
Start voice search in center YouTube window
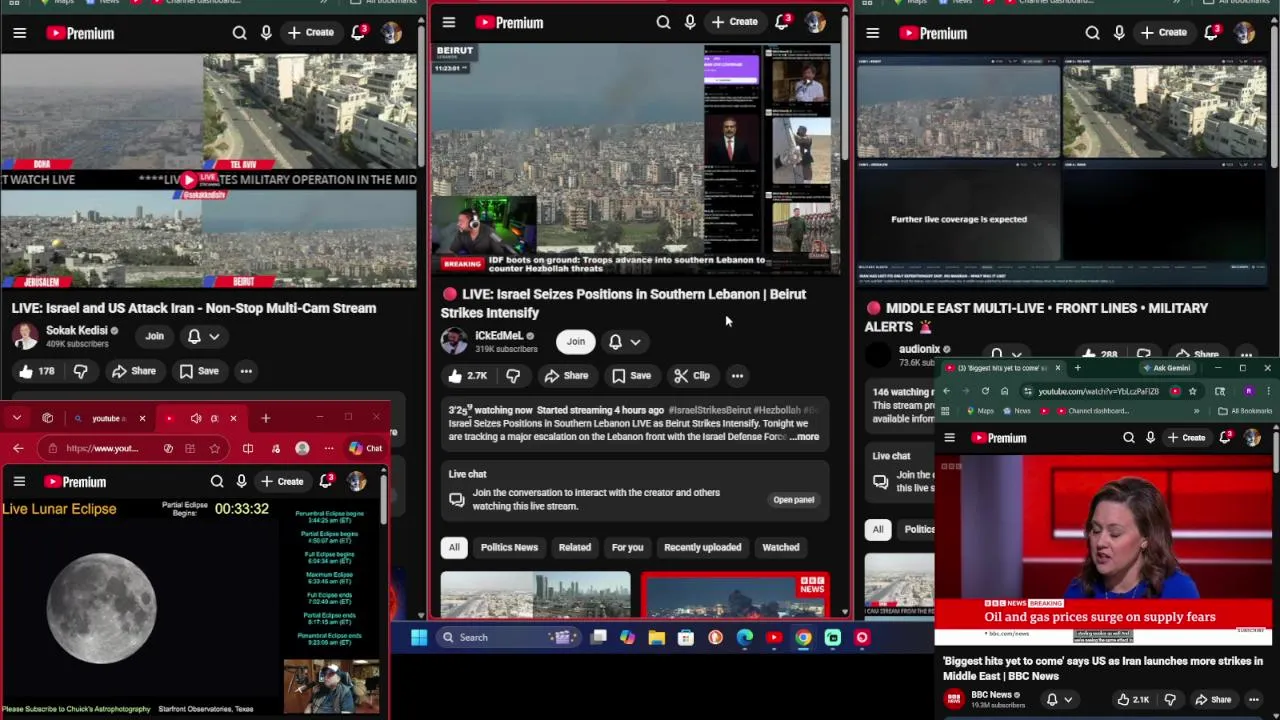pos(690,22)
